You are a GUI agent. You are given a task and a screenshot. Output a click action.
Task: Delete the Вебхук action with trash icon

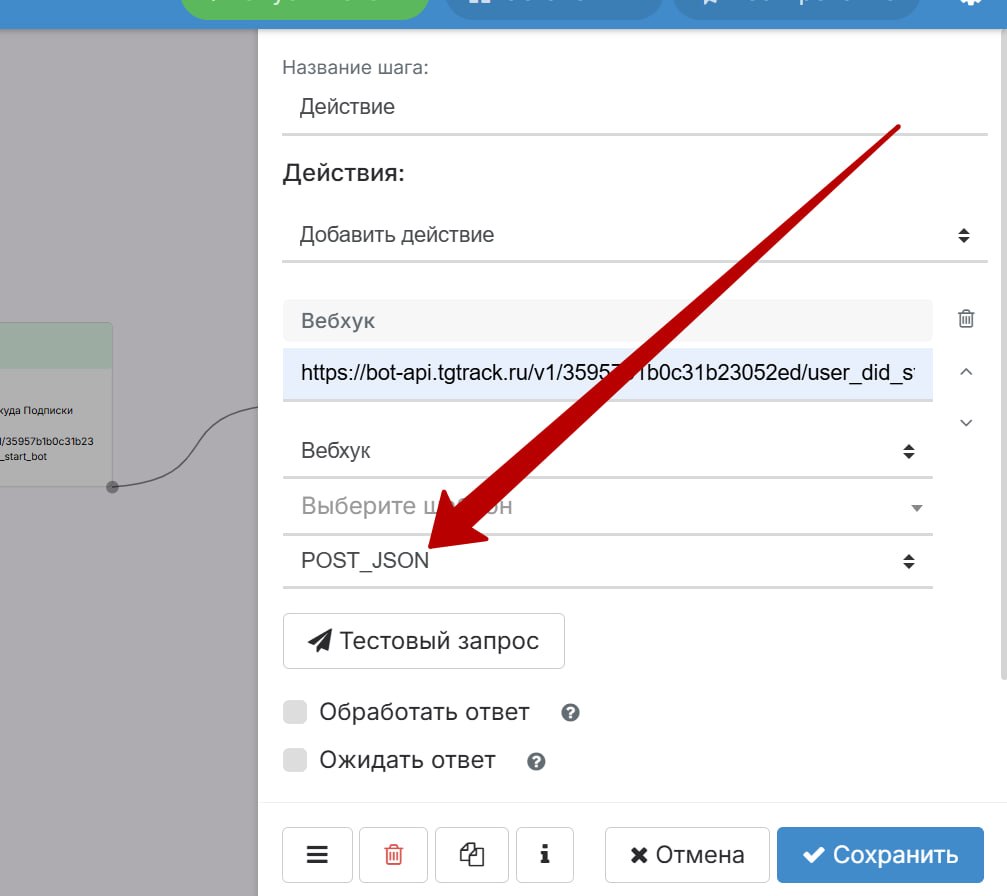click(x=966, y=319)
